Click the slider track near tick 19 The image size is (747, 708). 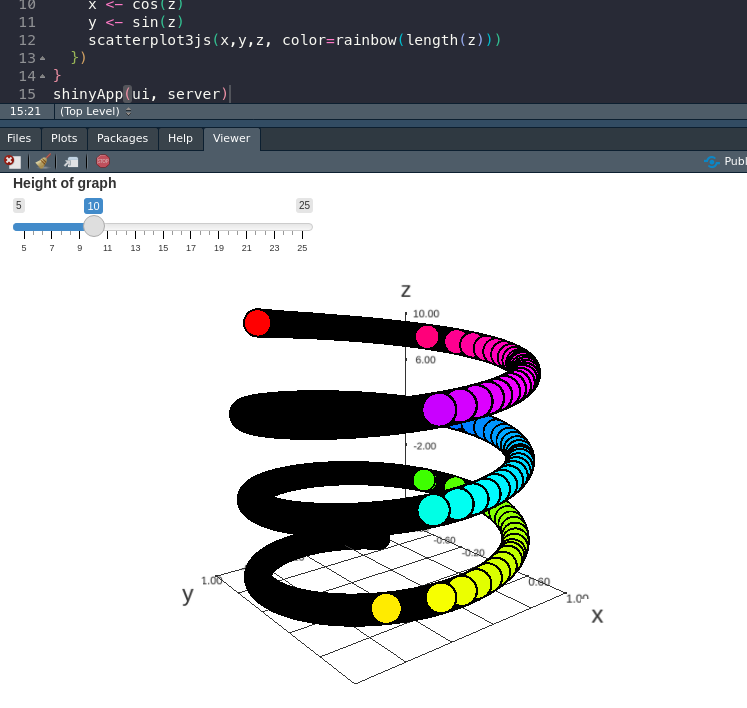point(219,227)
